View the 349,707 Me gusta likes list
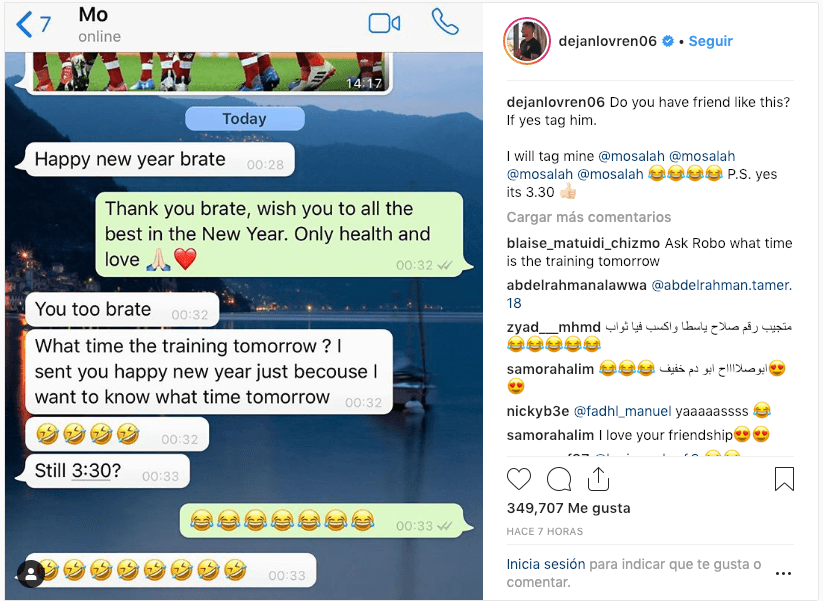 (568, 508)
